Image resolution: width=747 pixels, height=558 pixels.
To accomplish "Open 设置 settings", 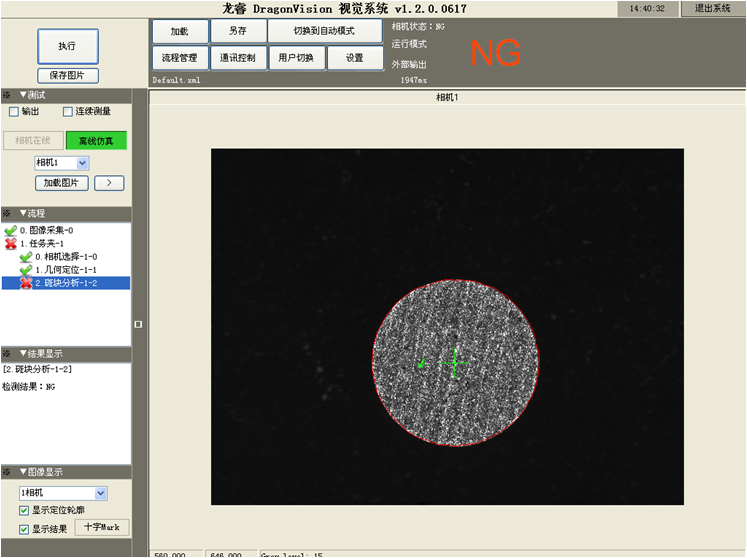I will click(355, 58).
